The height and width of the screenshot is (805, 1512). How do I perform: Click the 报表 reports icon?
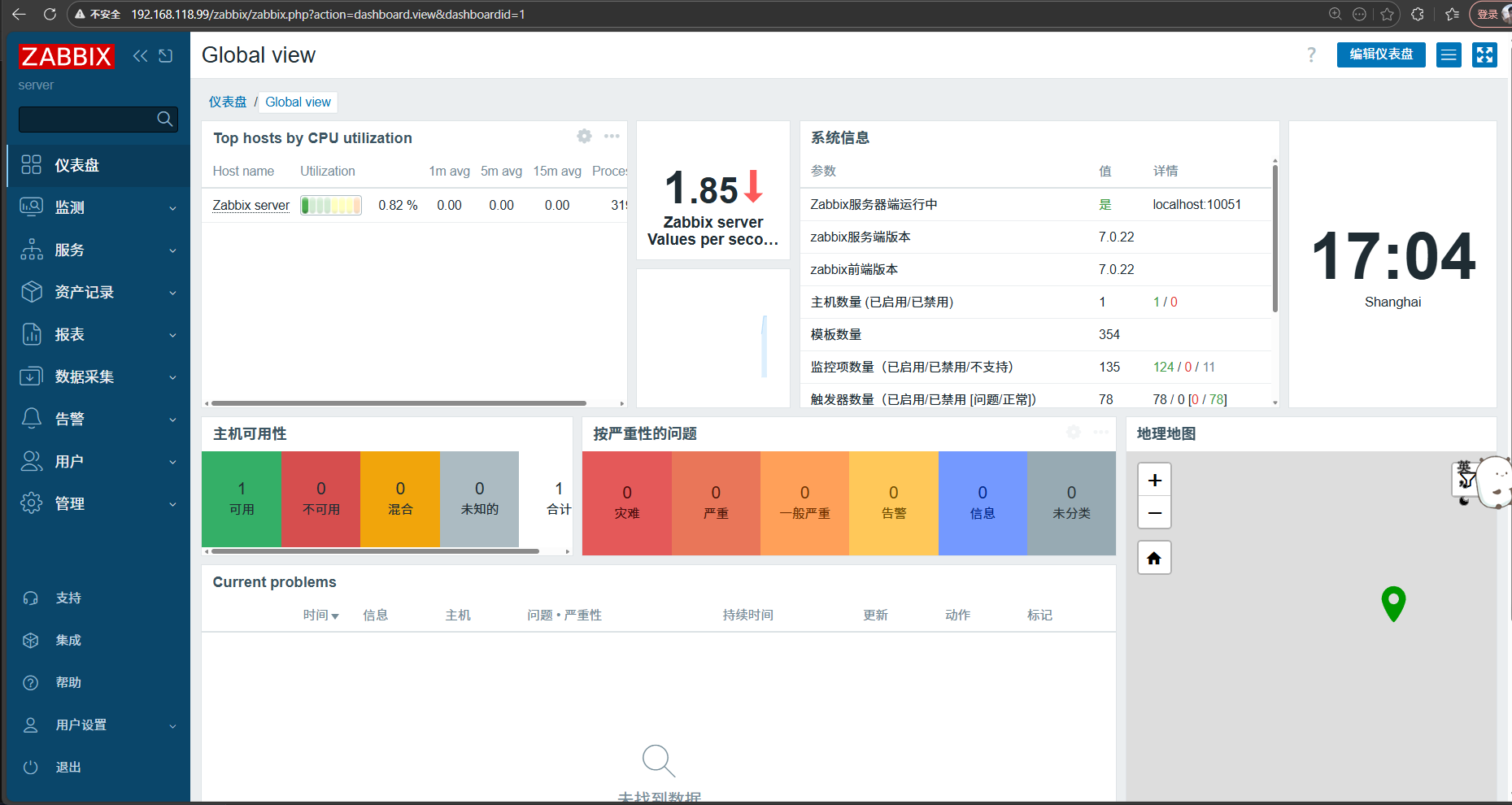(31, 334)
